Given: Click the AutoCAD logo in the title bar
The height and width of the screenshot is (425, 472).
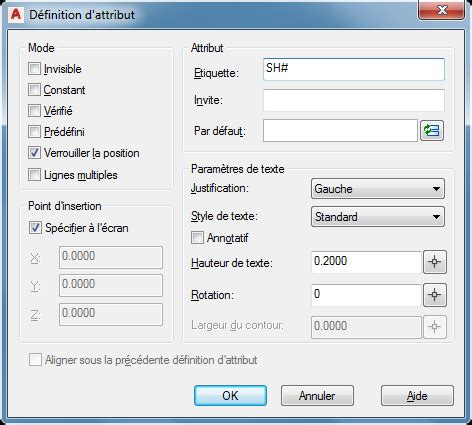Looking at the screenshot, I should [16, 15].
